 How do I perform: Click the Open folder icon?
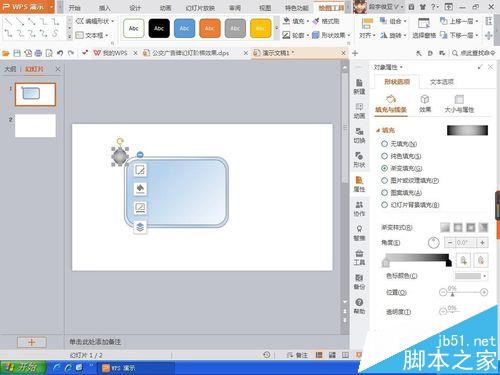tap(6, 53)
